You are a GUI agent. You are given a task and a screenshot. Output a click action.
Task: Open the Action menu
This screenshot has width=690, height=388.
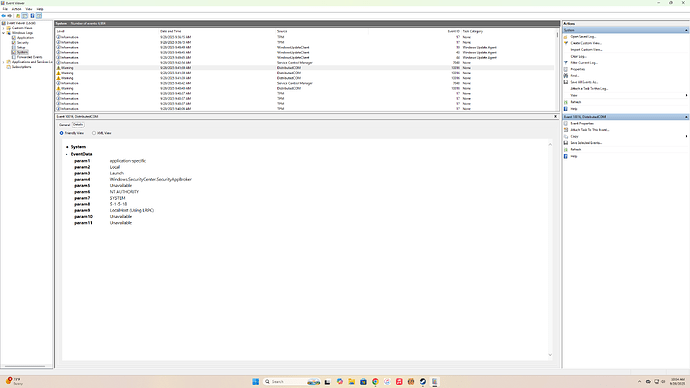[x=16, y=9]
